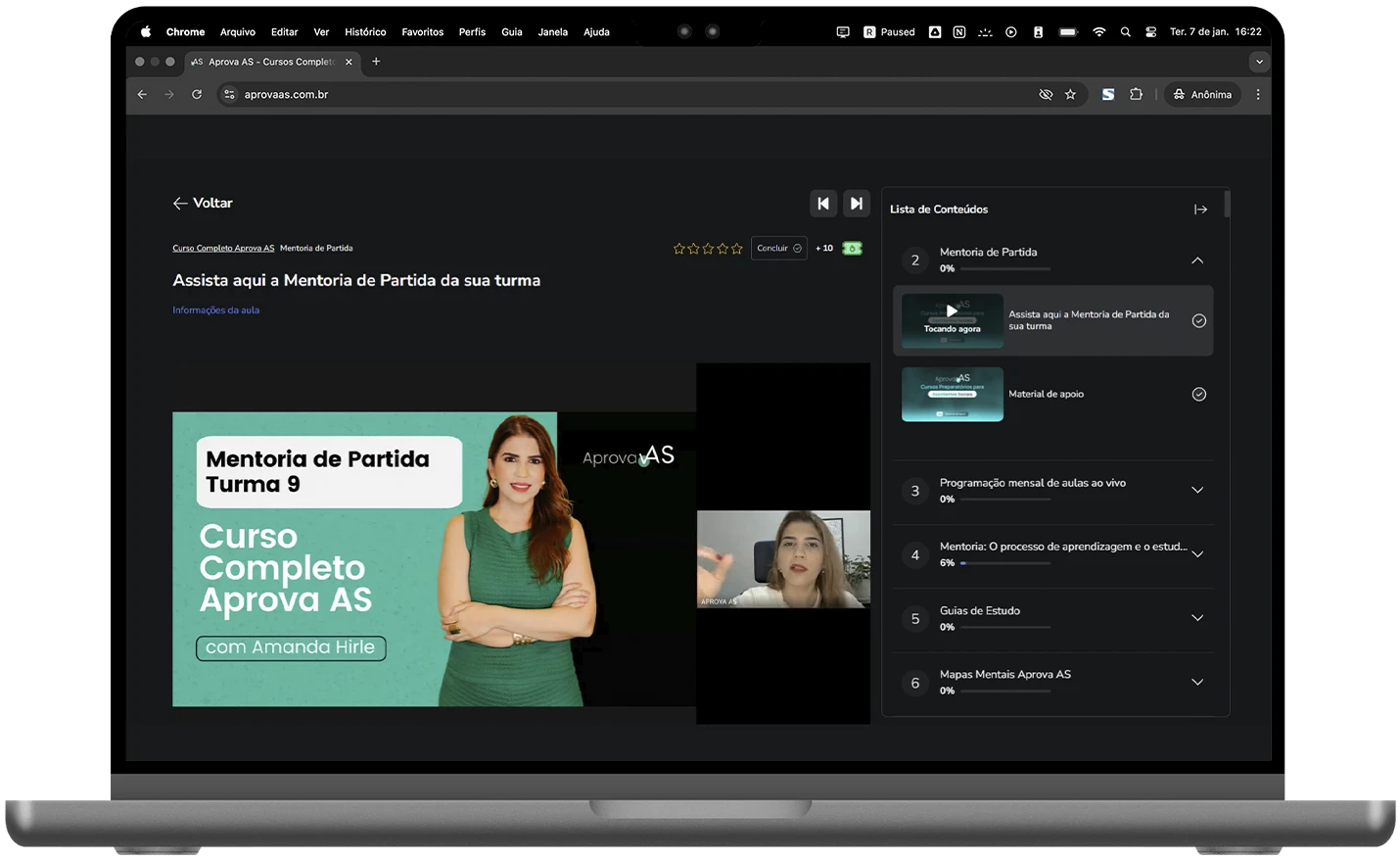Open the Arquivo menu
Viewport: 1400px width, 860px height.
[x=238, y=32]
